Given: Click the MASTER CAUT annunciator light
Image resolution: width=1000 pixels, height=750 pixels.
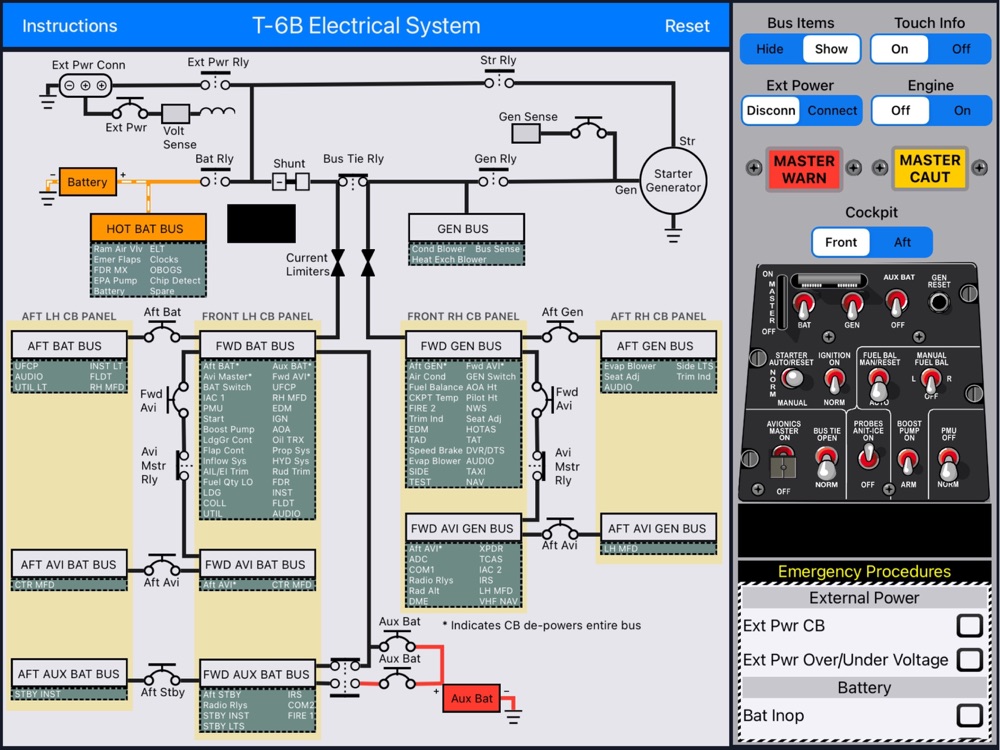Looking at the screenshot, I should (930, 169).
